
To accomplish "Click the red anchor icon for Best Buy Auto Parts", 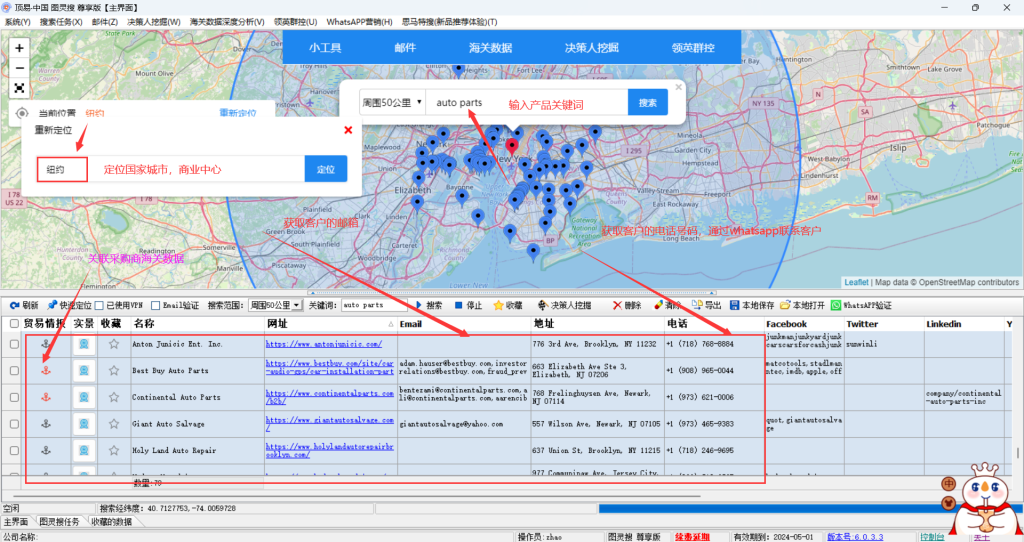I will pos(44,370).
